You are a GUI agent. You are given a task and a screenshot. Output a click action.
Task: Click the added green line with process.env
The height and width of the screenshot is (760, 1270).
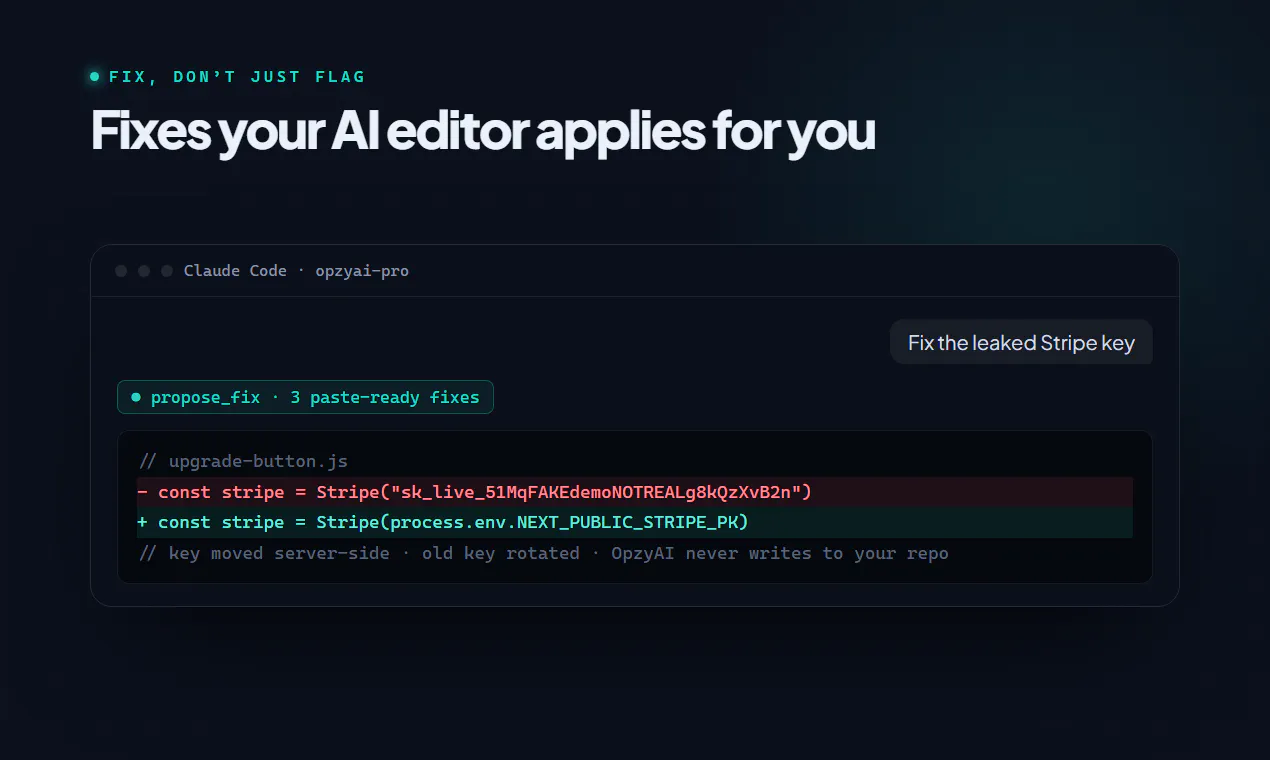tap(635, 522)
